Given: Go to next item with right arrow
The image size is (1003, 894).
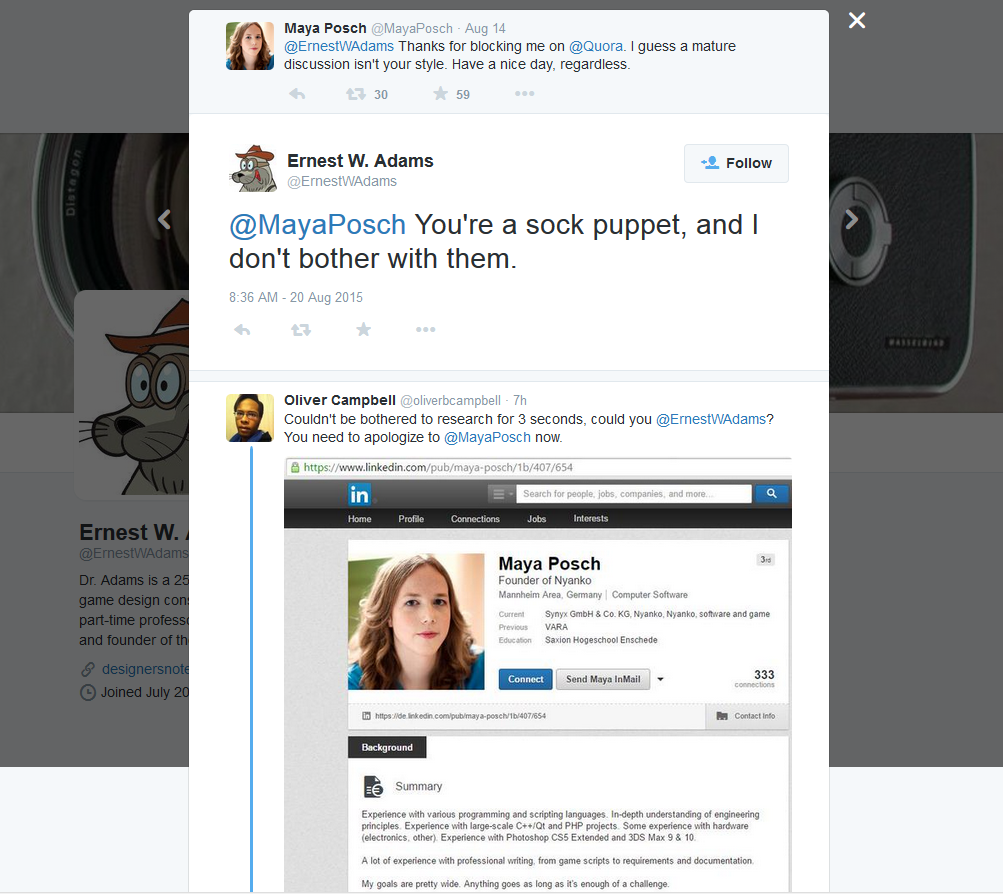Looking at the screenshot, I should pyautogui.click(x=852, y=219).
